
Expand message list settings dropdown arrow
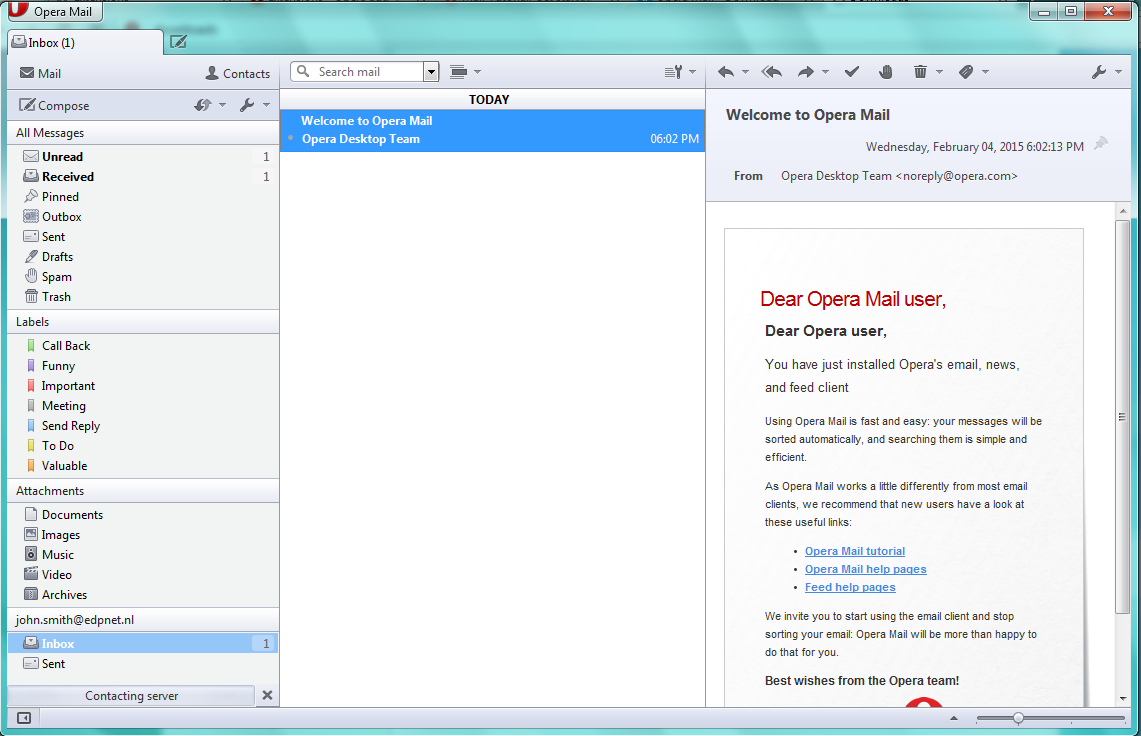692,72
